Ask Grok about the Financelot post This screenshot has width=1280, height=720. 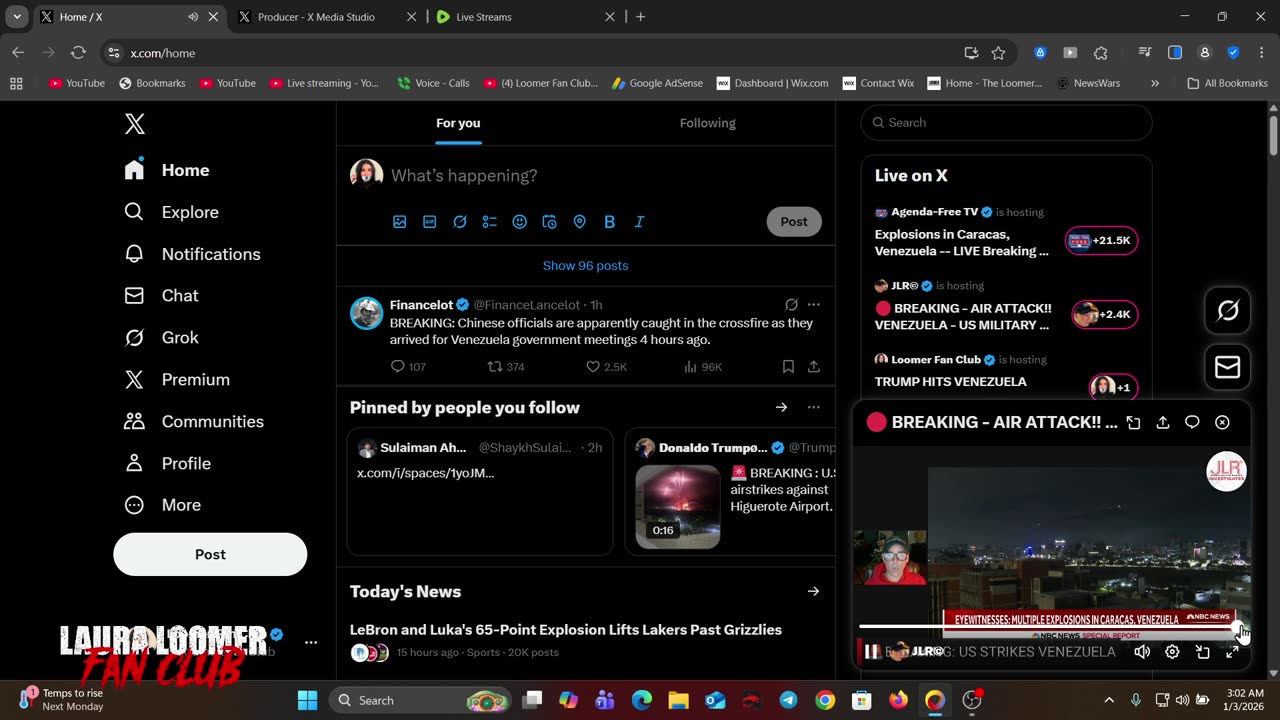click(791, 305)
